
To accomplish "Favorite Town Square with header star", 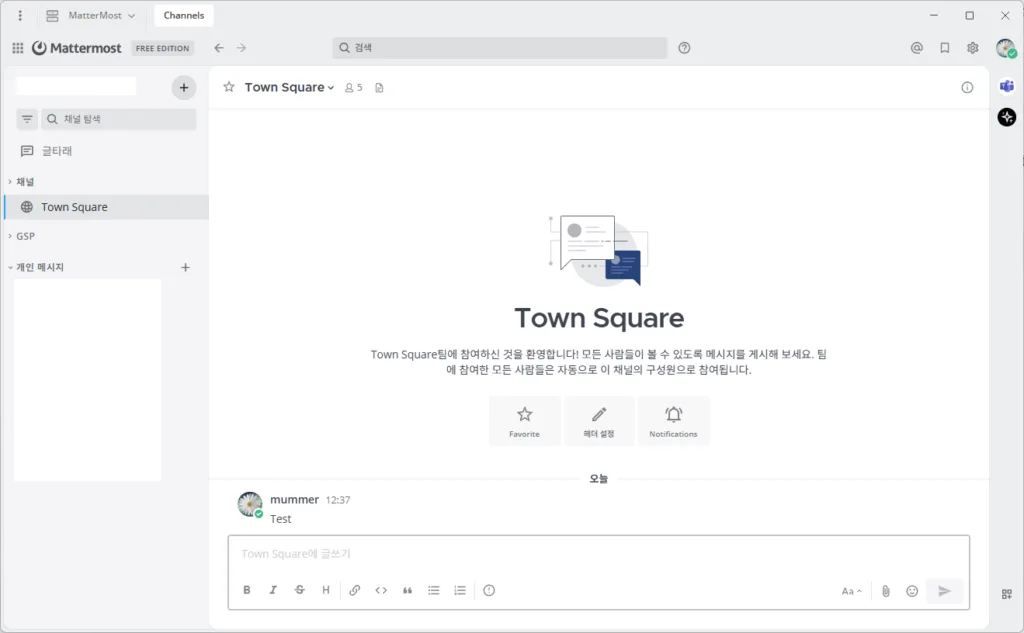I will (229, 87).
